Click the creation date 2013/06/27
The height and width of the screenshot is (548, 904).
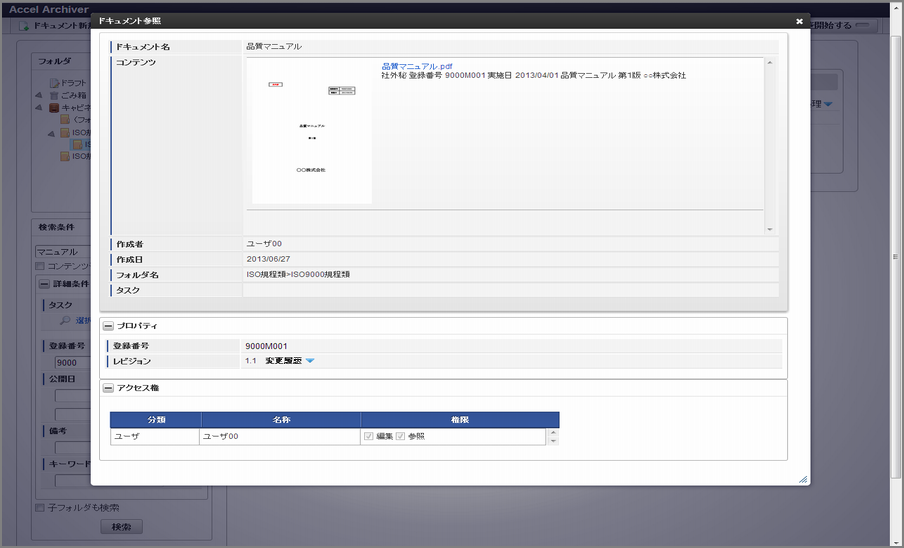pyautogui.click(x=268, y=259)
